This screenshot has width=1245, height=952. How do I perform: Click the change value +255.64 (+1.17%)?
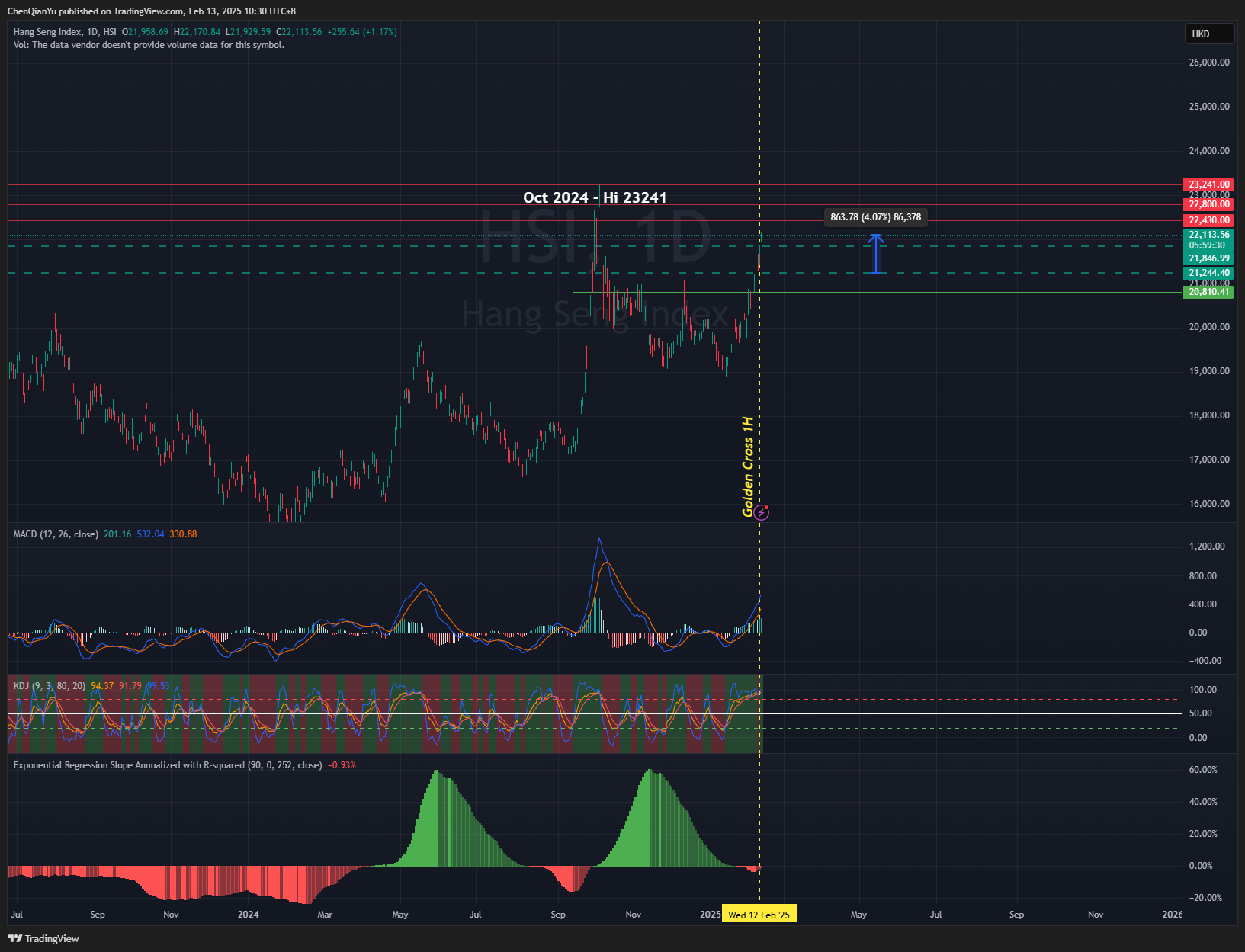pyautogui.click(x=362, y=32)
